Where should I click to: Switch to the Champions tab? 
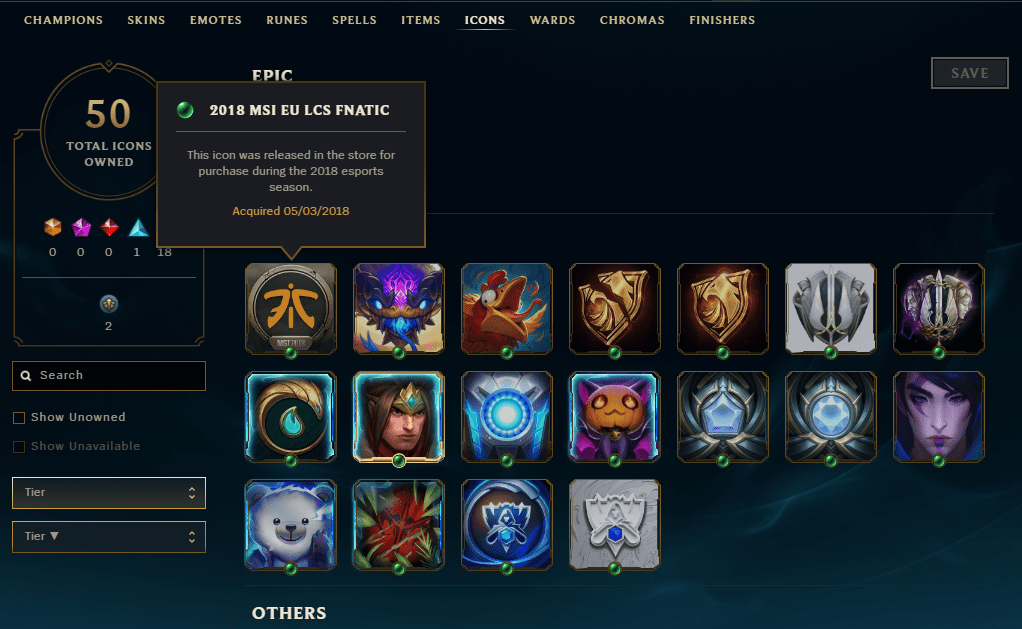[x=63, y=20]
